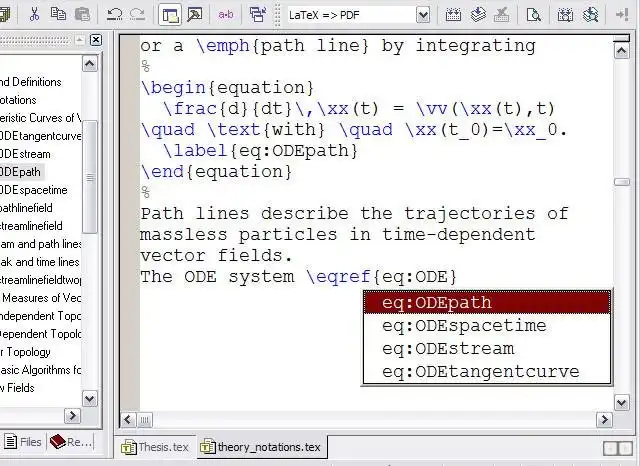This screenshot has width=640, height=466.
Task: Undo the last edit
Action: coord(114,15)
